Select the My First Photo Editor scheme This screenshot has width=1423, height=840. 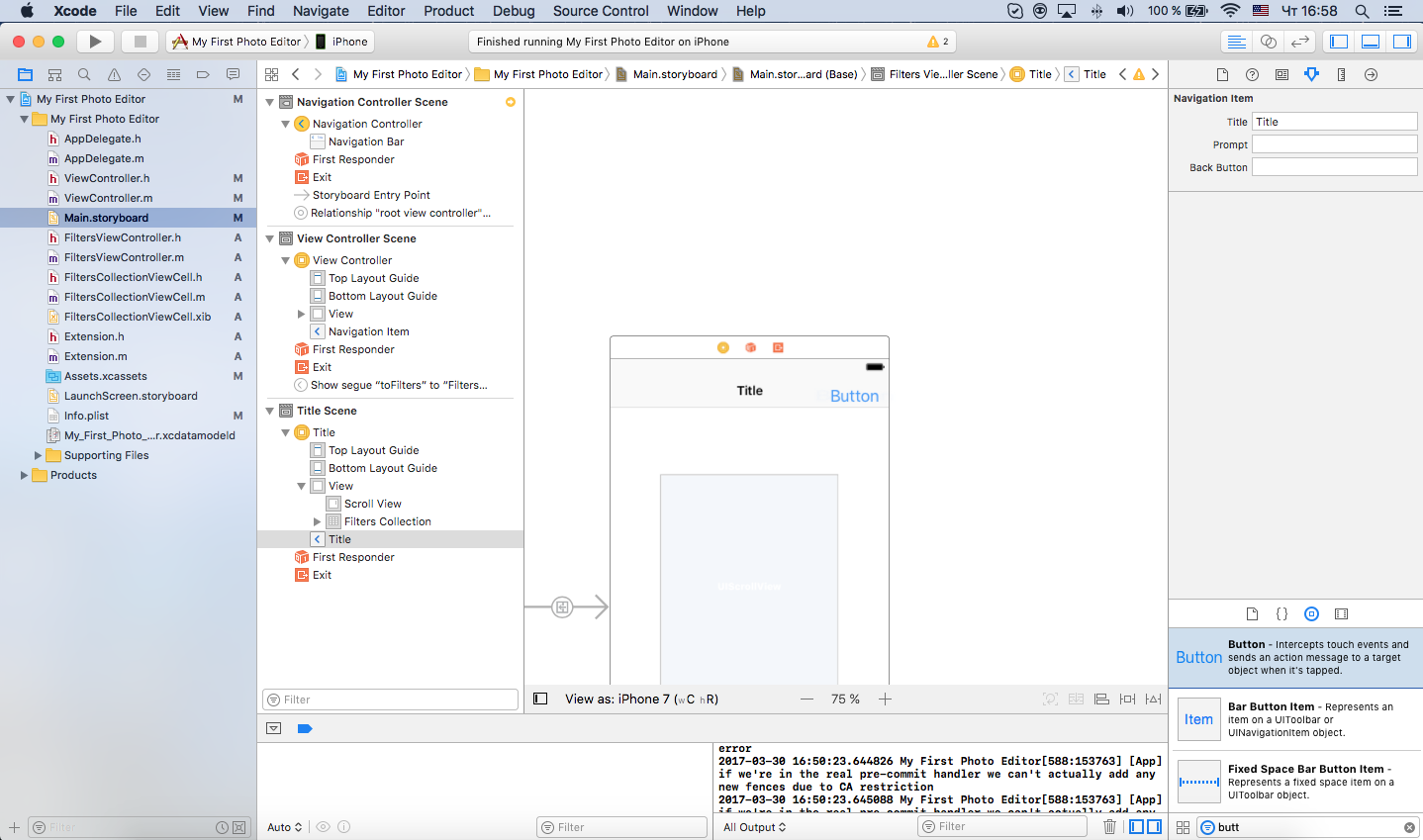point(237,42)
